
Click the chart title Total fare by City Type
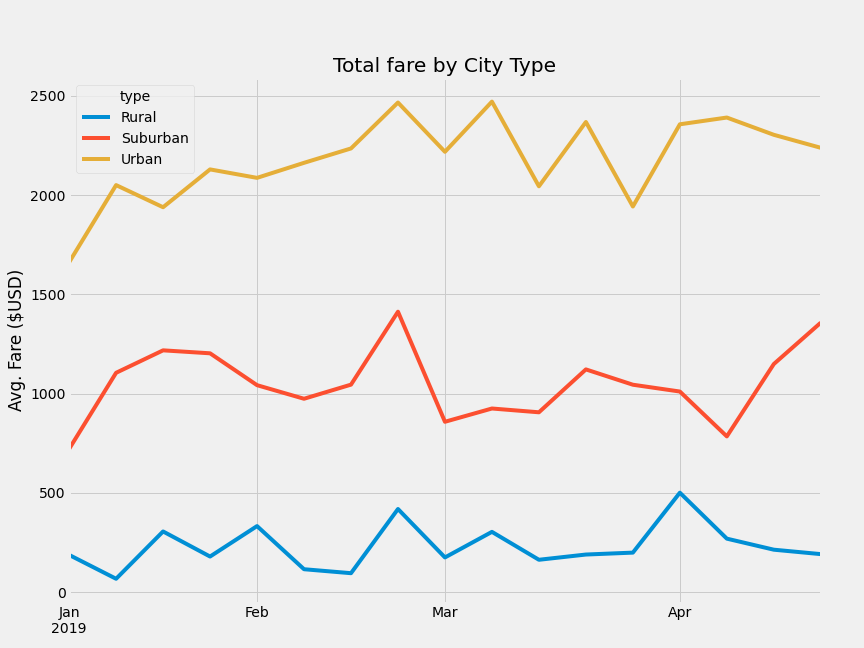point(444,65)
